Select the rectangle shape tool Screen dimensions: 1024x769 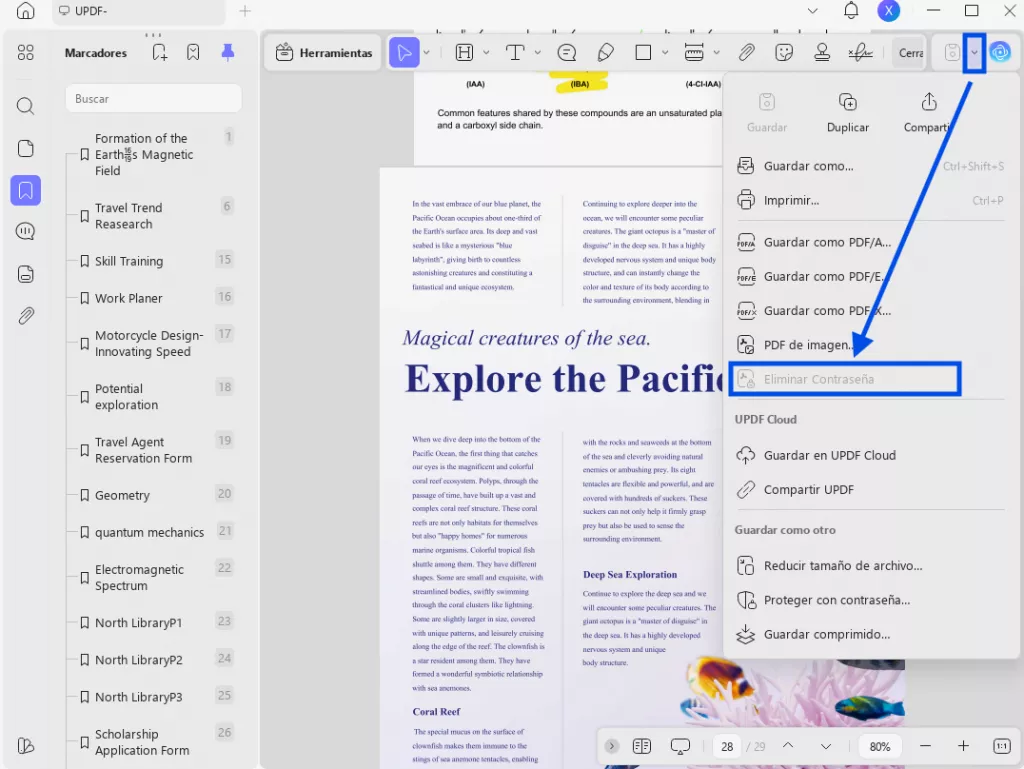(x=643, y=53)
